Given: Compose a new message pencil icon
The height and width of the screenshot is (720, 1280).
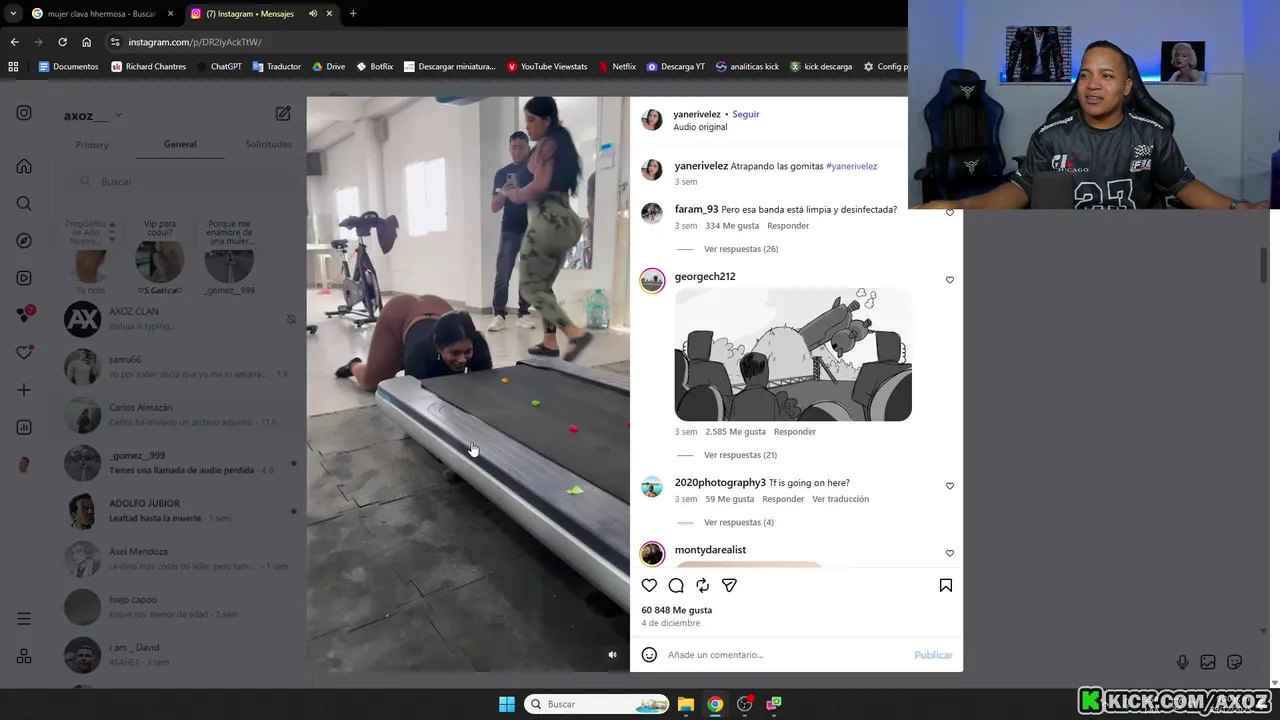Looking at the screenshot, I should pos(283,114).
